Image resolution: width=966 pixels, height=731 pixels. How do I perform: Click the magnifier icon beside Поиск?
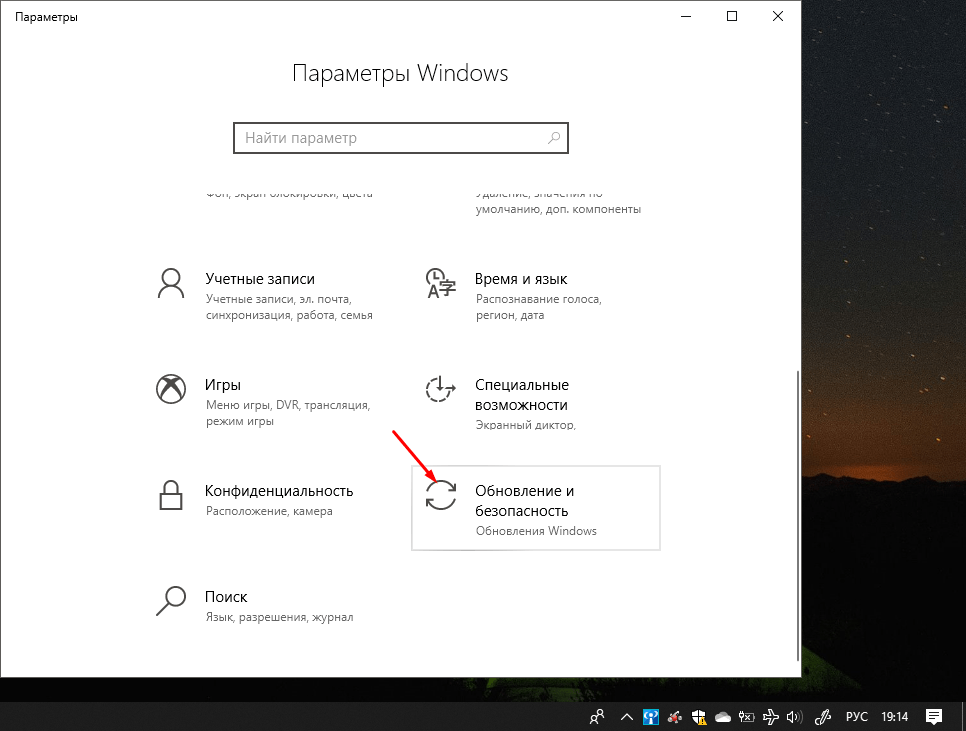171,600
